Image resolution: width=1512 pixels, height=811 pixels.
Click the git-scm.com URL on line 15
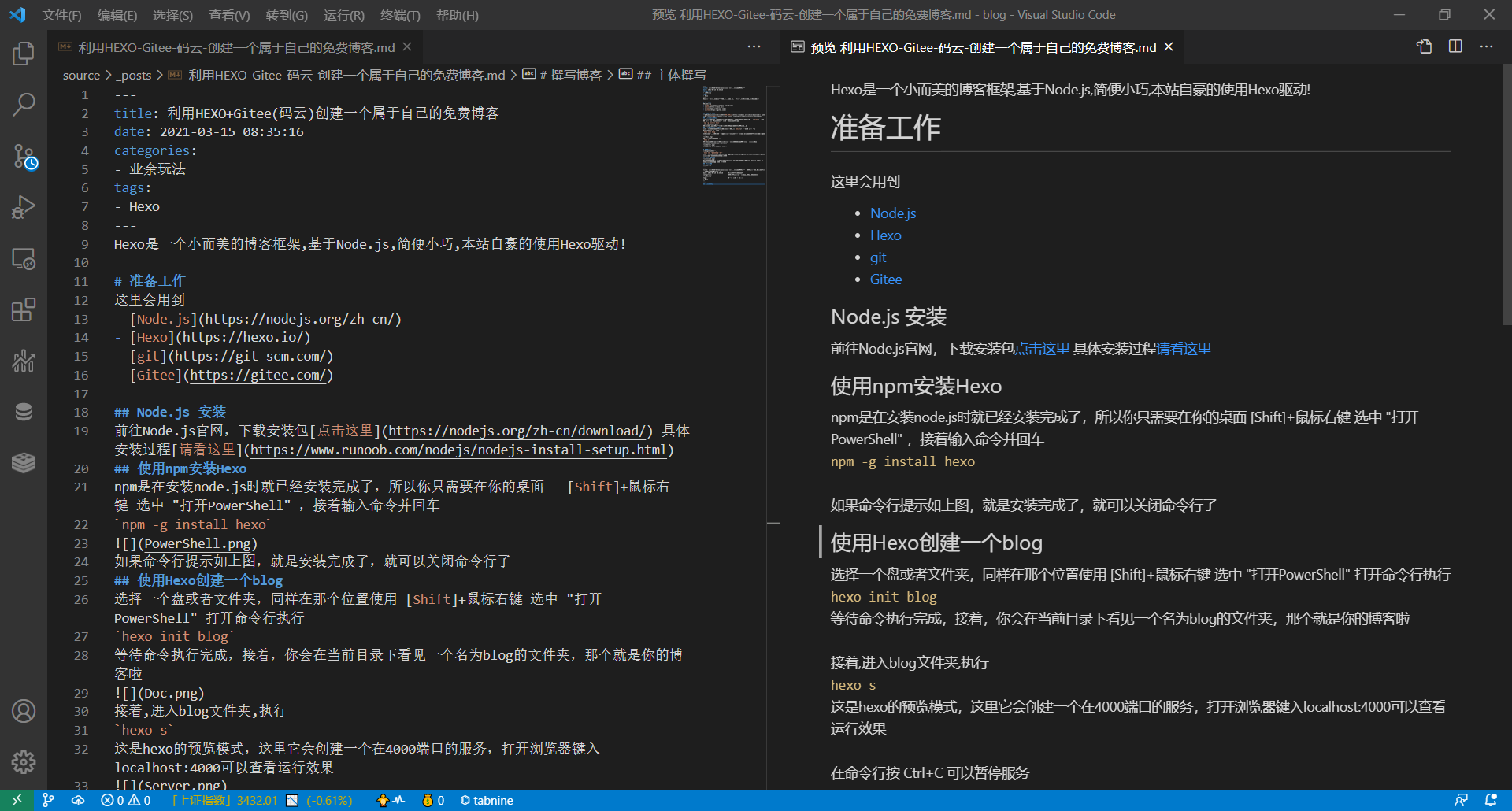(x=250, y=356)
